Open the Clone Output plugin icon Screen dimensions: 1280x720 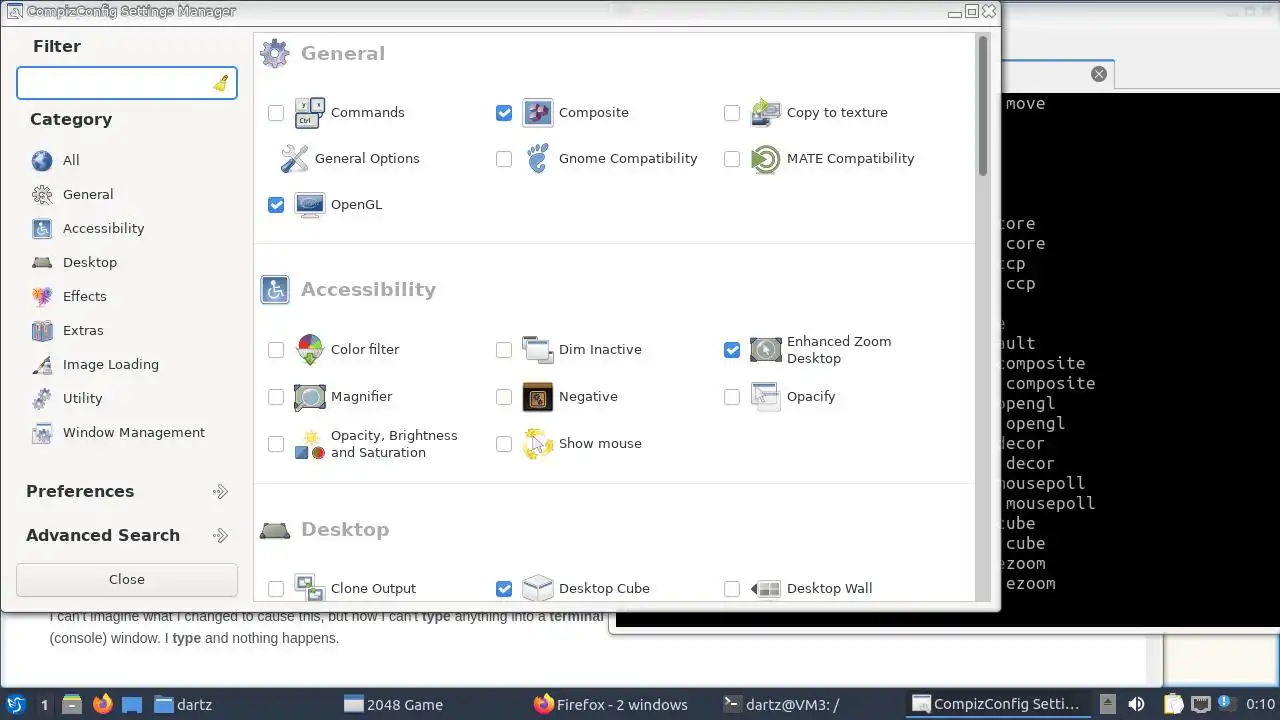click(x=310, y=588)
